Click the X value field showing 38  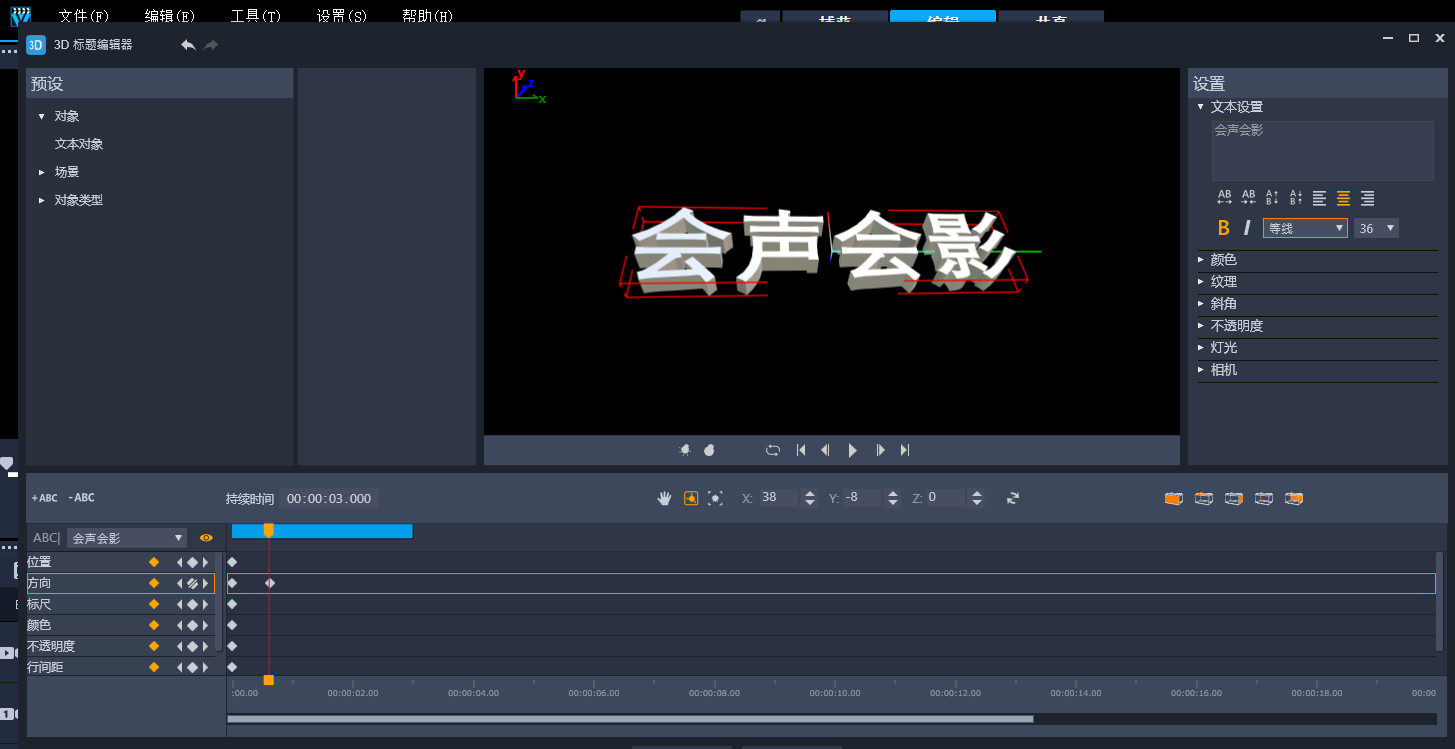click(778, 498)
